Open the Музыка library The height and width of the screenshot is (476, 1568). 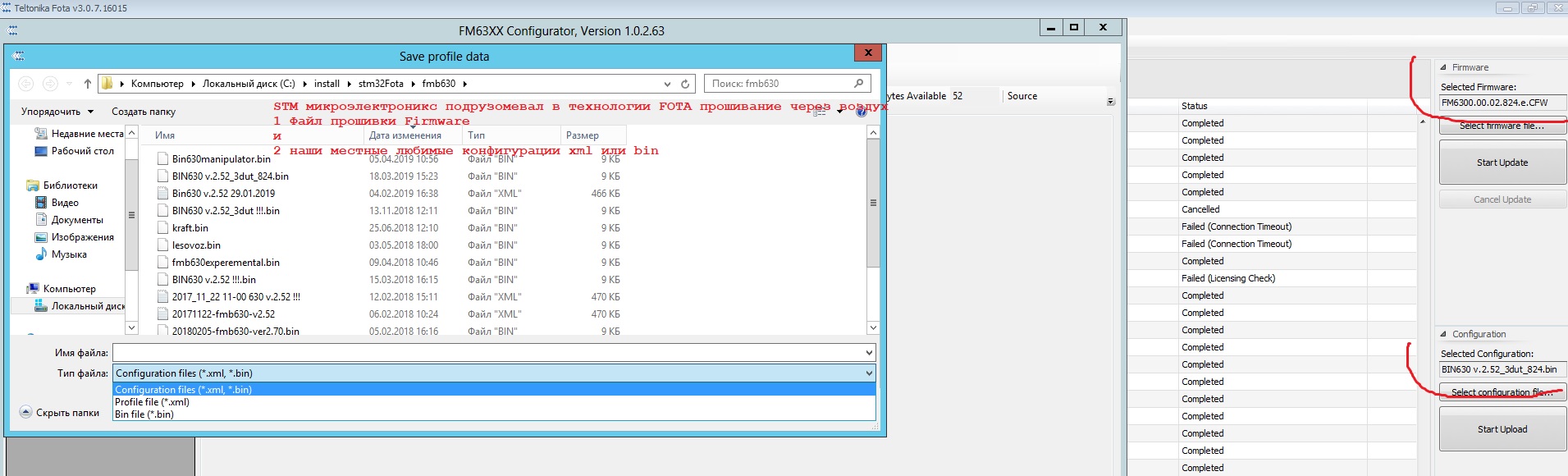point(69,254)
